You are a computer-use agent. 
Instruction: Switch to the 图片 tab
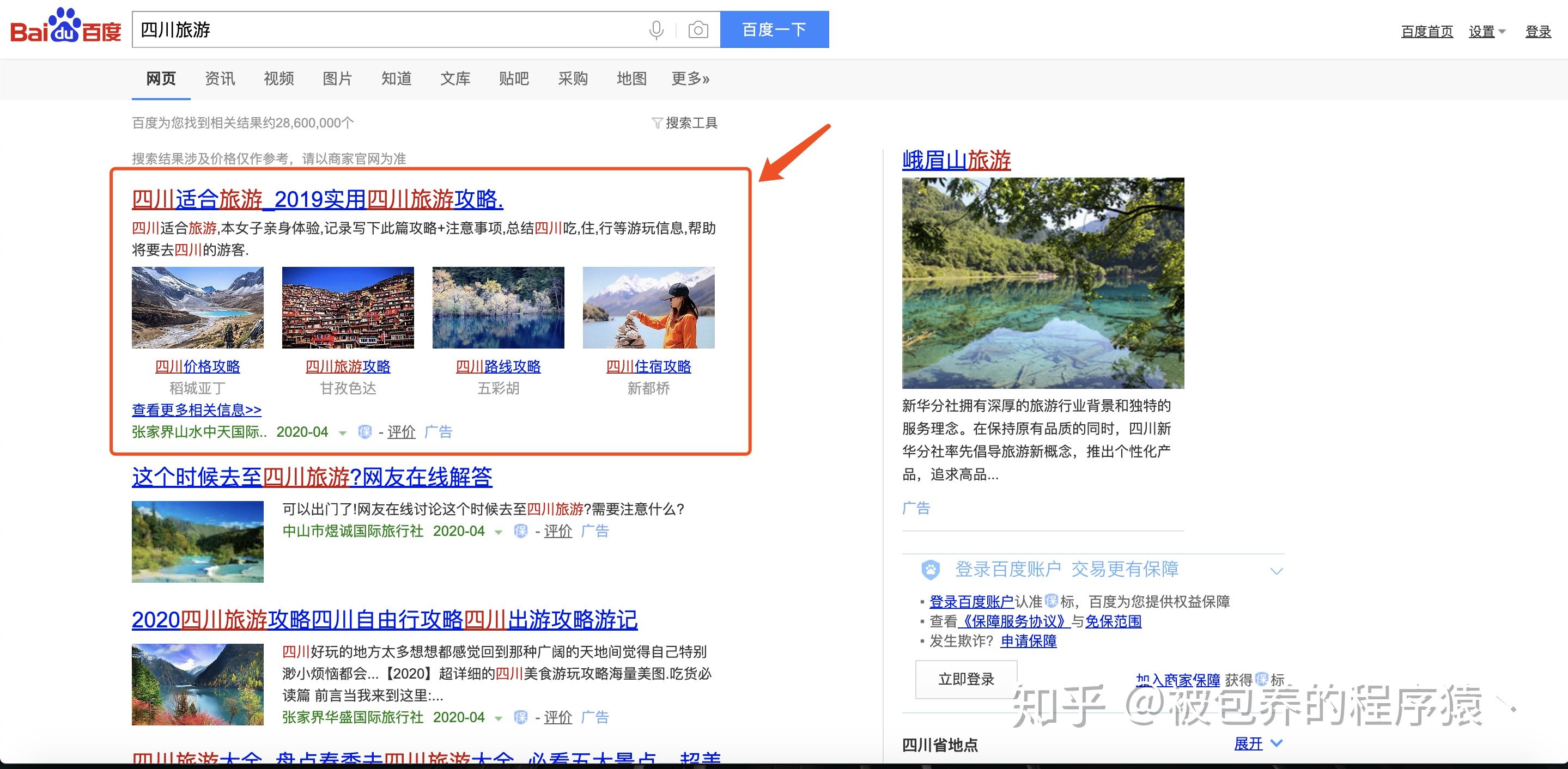(x=337, y=78)
